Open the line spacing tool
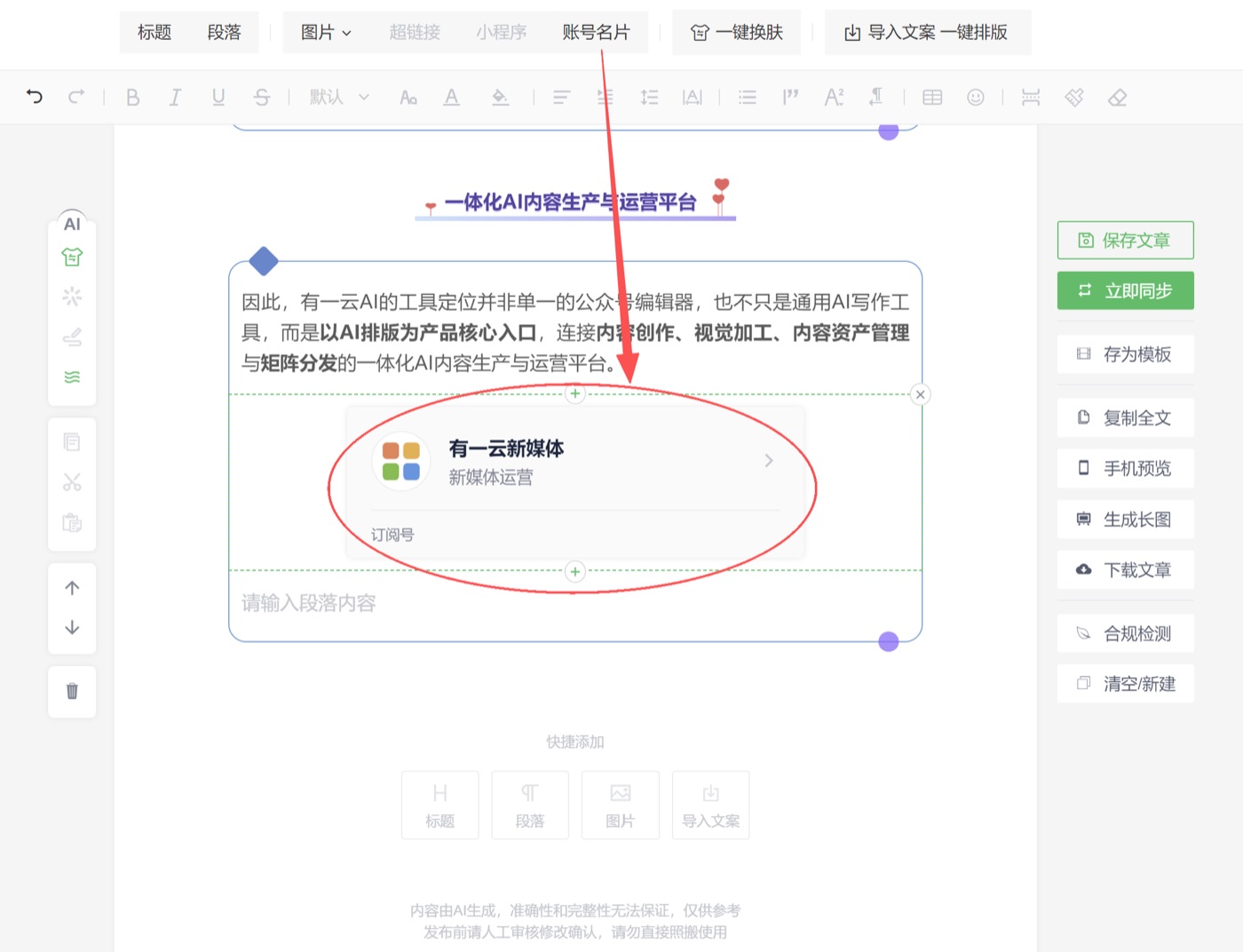1243x952 pixels. [649, 97]
